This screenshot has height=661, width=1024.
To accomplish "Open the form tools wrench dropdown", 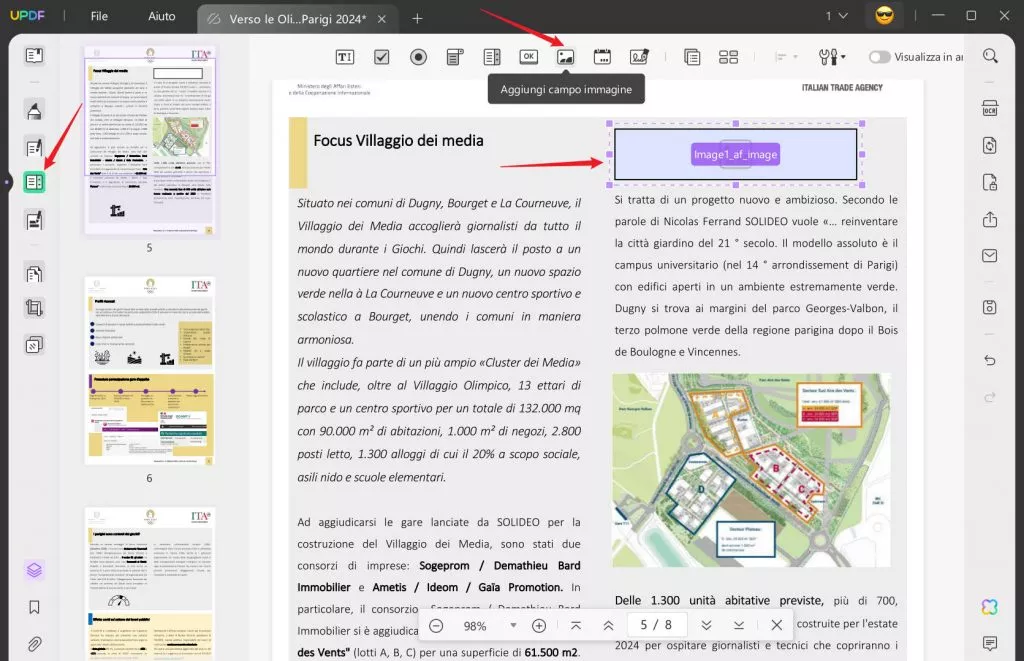I will pos(832,57).
